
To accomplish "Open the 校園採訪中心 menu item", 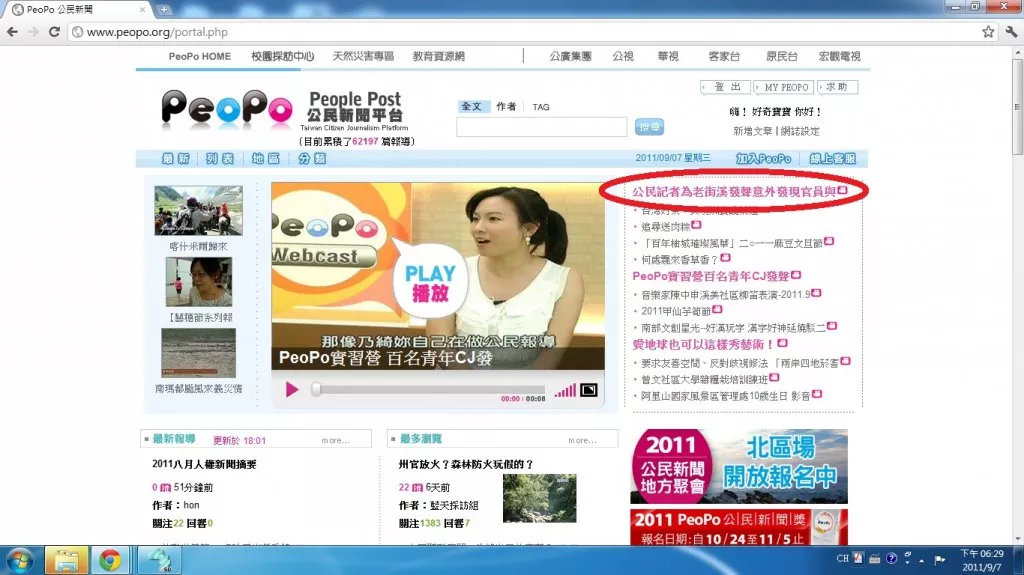I will pyautogui.click(x=282, y=56).
